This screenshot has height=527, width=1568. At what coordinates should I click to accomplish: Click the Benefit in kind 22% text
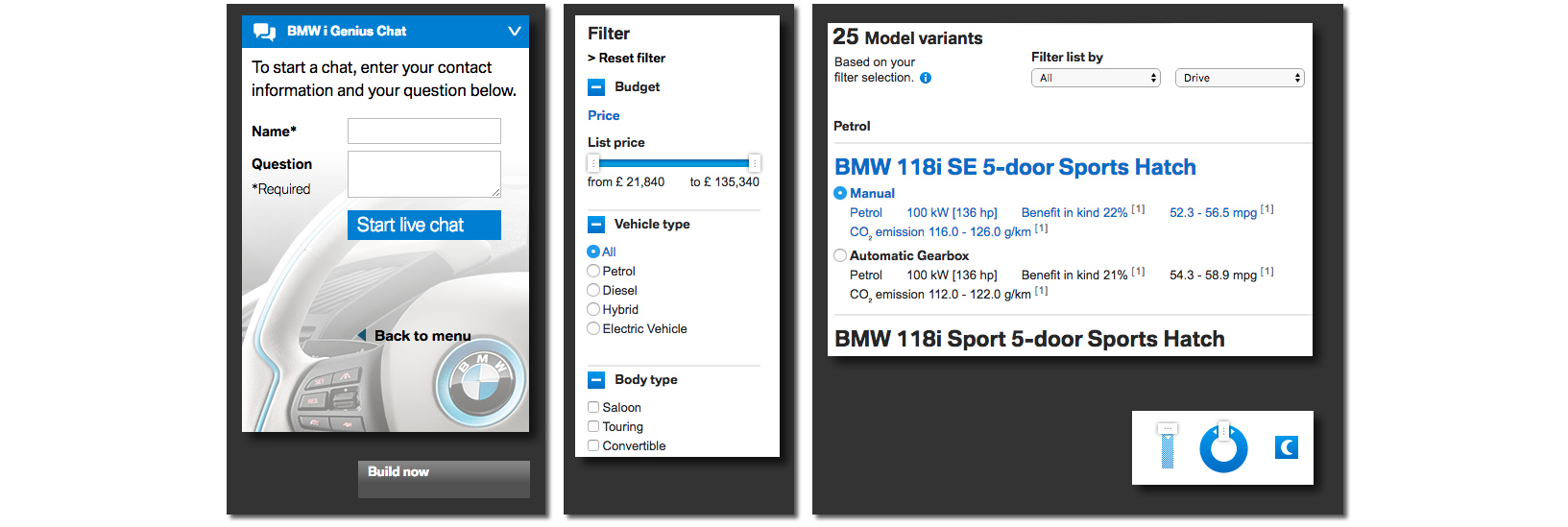click(x=1074, y=212)
